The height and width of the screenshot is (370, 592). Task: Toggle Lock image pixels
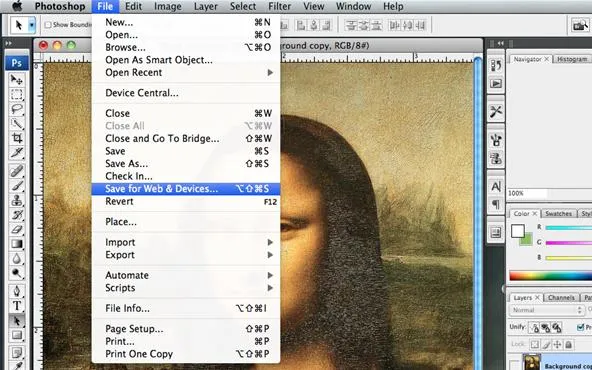pos(546,344)
